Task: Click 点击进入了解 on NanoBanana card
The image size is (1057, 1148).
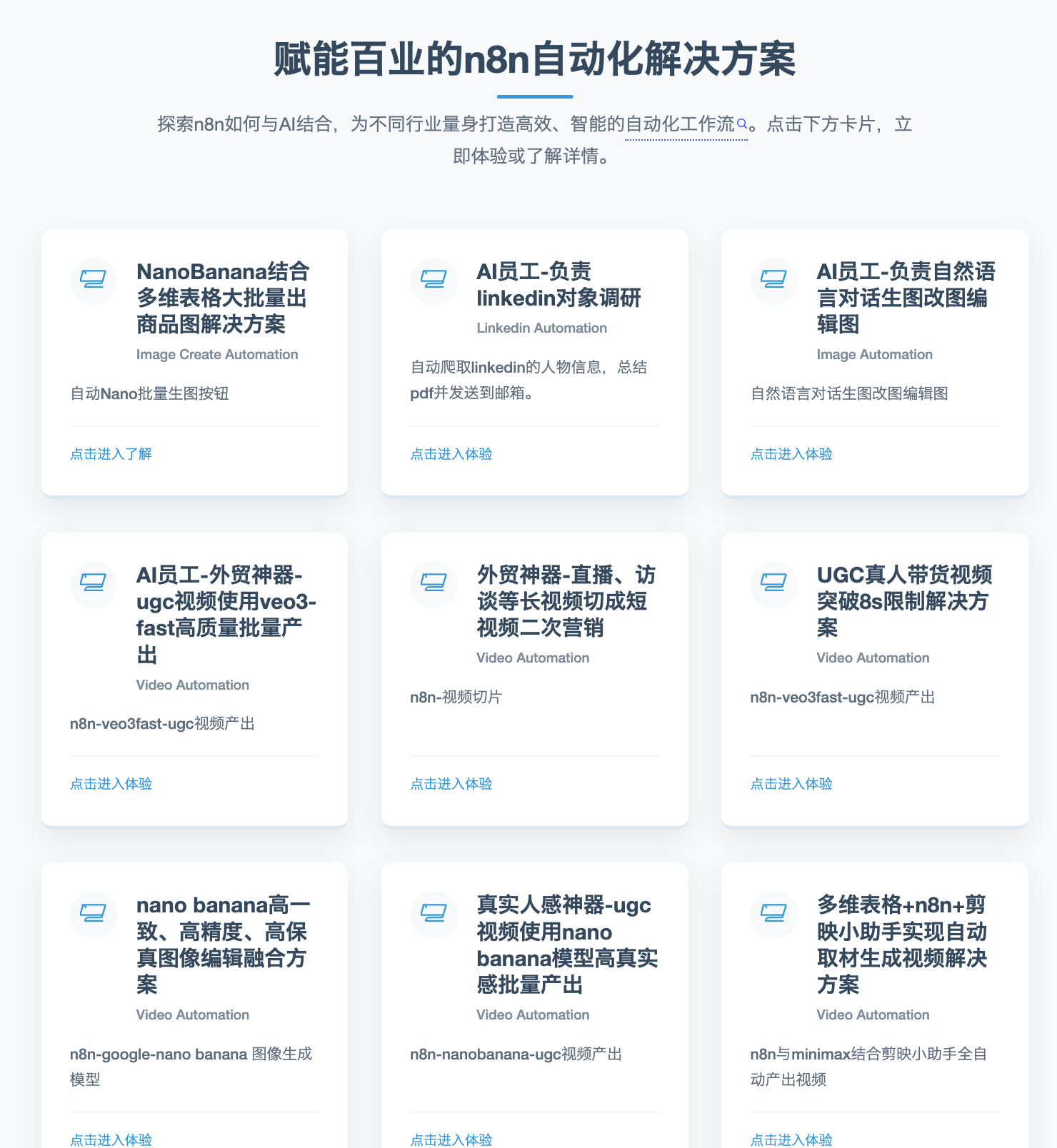Action: click(111, 454)
